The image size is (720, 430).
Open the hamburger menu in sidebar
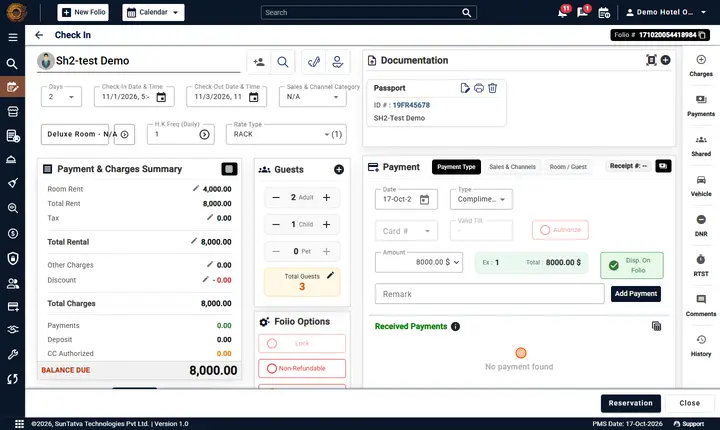13,37
